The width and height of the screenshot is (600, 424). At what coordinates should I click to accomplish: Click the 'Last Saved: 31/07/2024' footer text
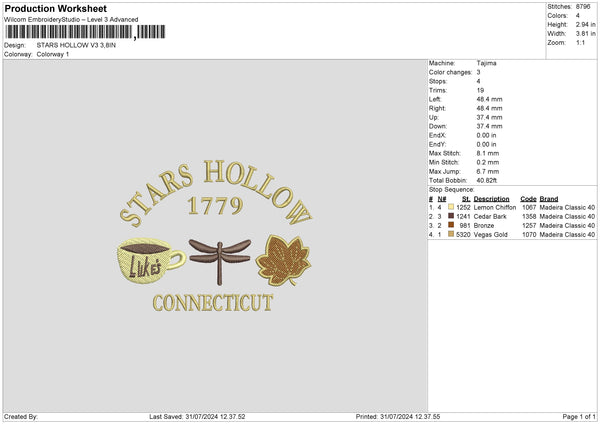(x=197, y=417)
